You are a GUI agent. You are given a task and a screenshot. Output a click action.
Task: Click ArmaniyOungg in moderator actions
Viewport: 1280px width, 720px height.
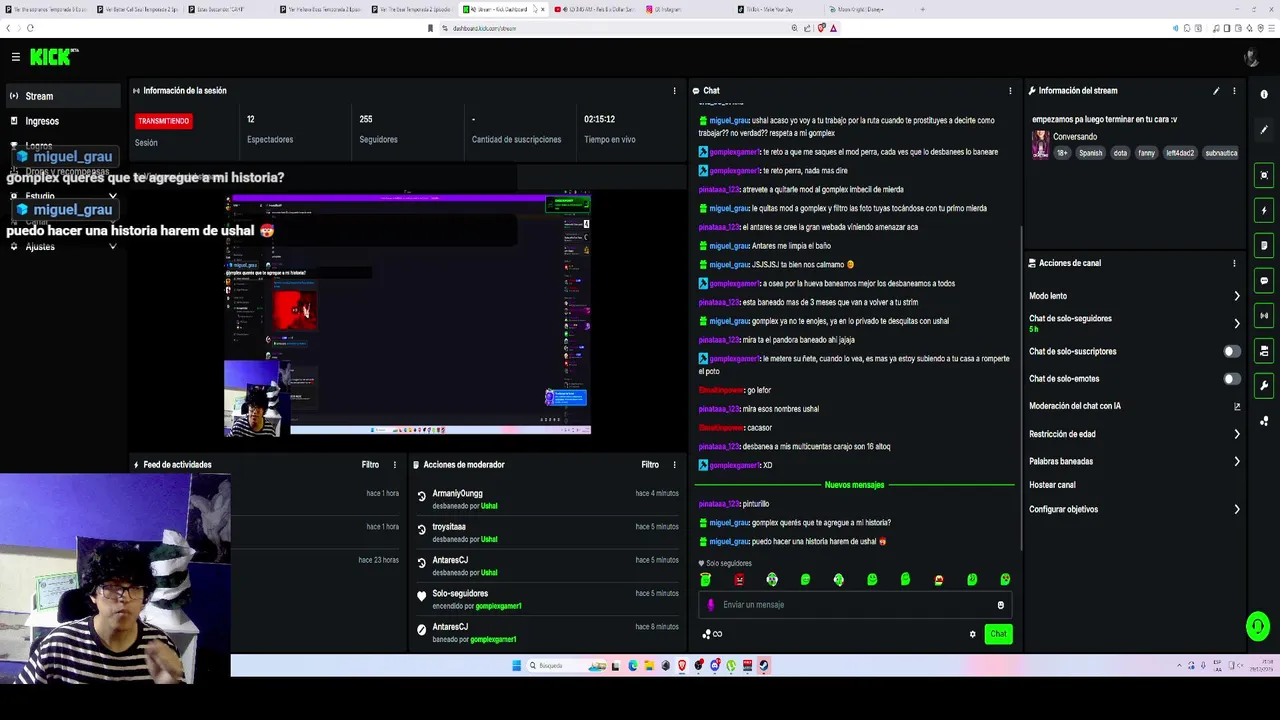pos(457,494)
